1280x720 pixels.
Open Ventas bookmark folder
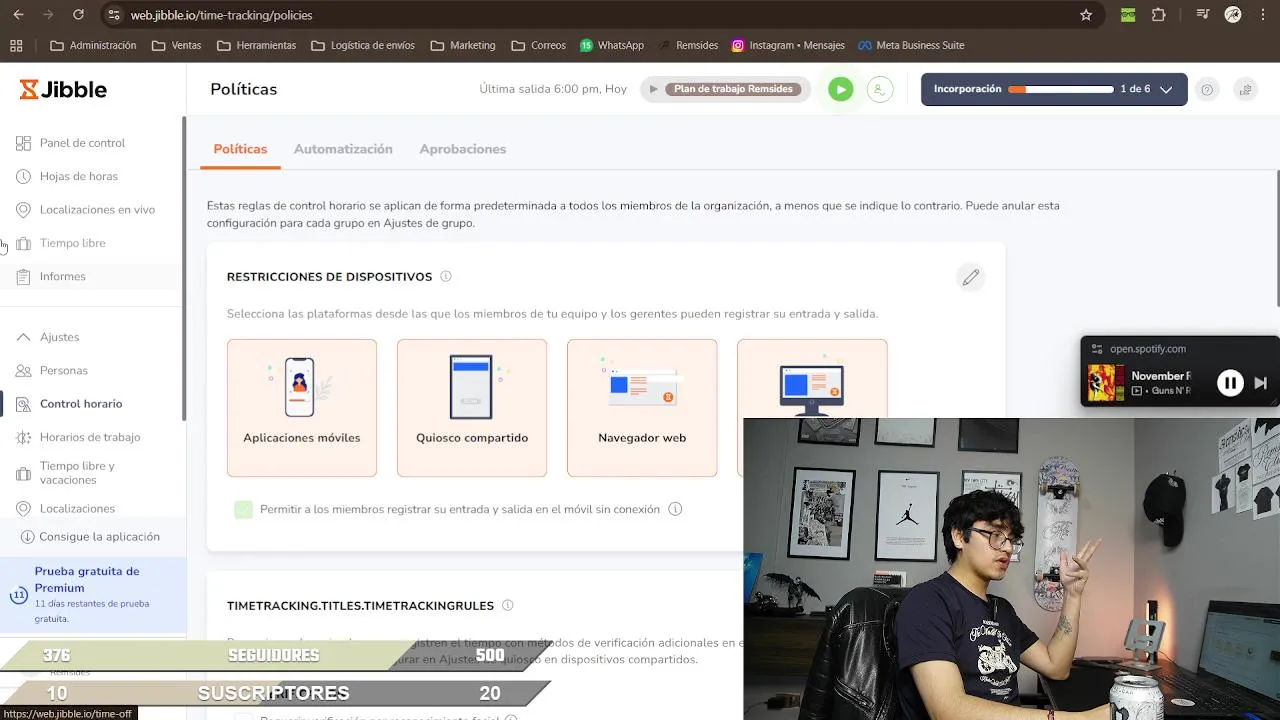pyautogui.click(x=176, y=45)
